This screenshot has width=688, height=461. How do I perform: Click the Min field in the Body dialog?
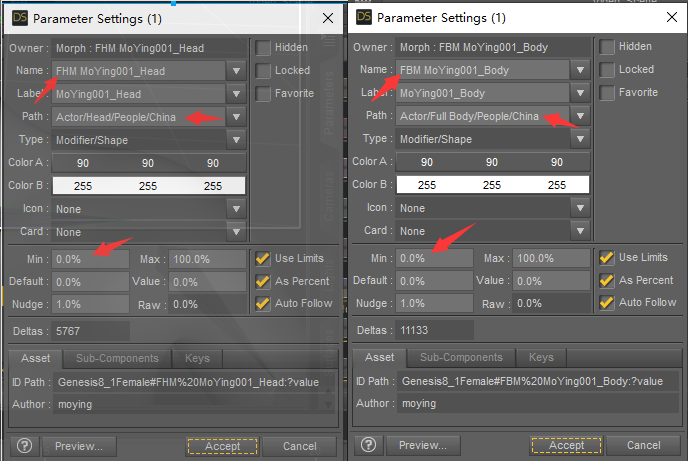(434, 258)
